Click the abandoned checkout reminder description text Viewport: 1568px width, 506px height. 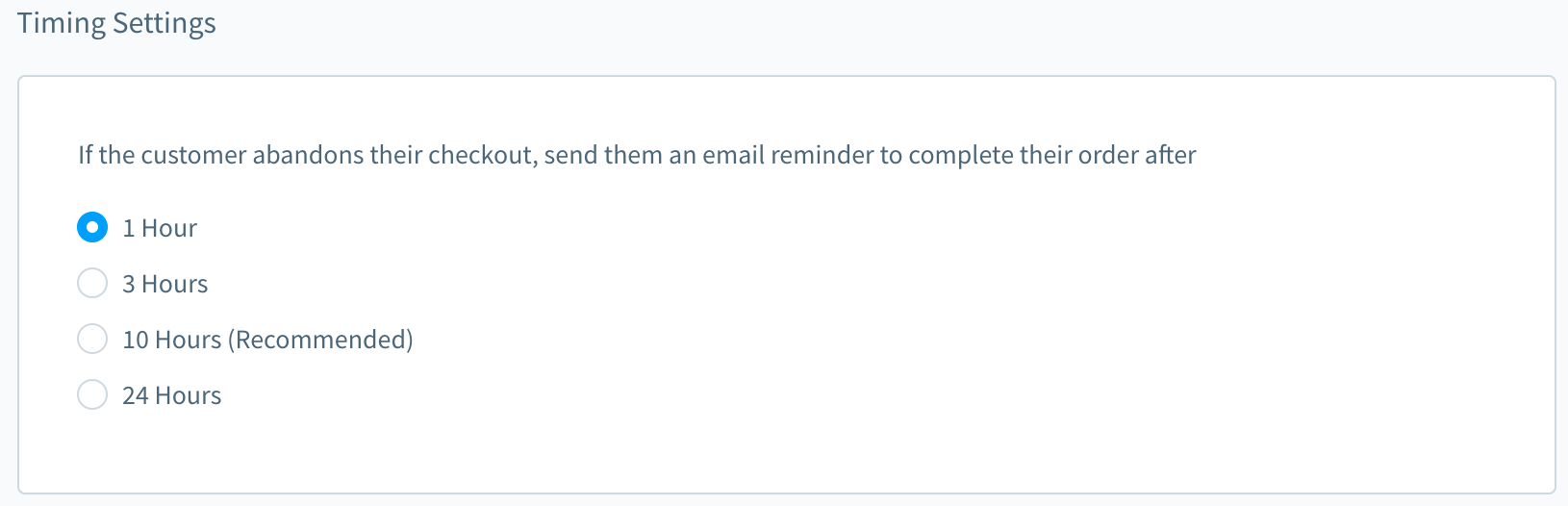(637, 155)
